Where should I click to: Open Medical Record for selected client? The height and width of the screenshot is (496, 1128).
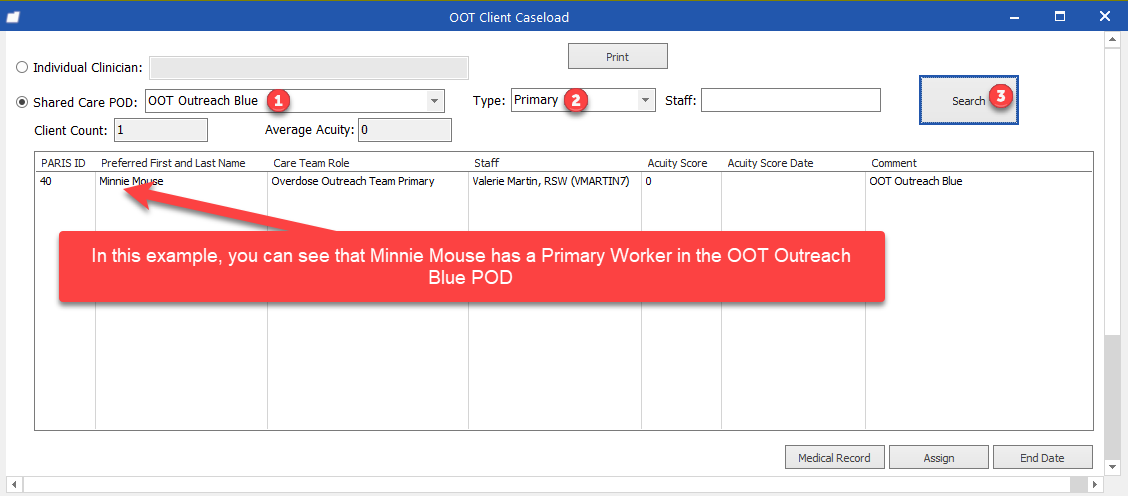pos(834,458)
